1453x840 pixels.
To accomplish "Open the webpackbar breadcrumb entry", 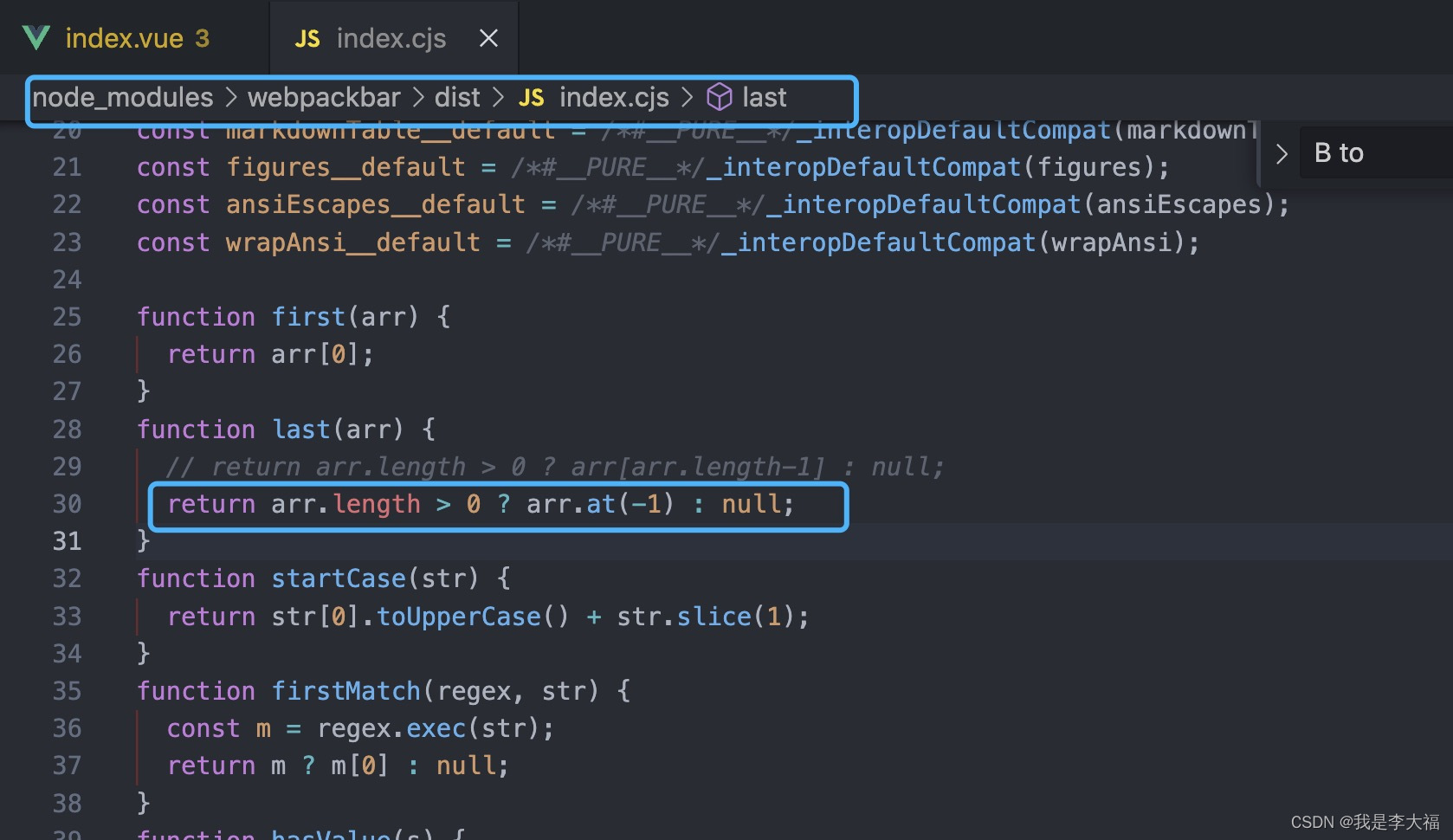I will point(325,97).
